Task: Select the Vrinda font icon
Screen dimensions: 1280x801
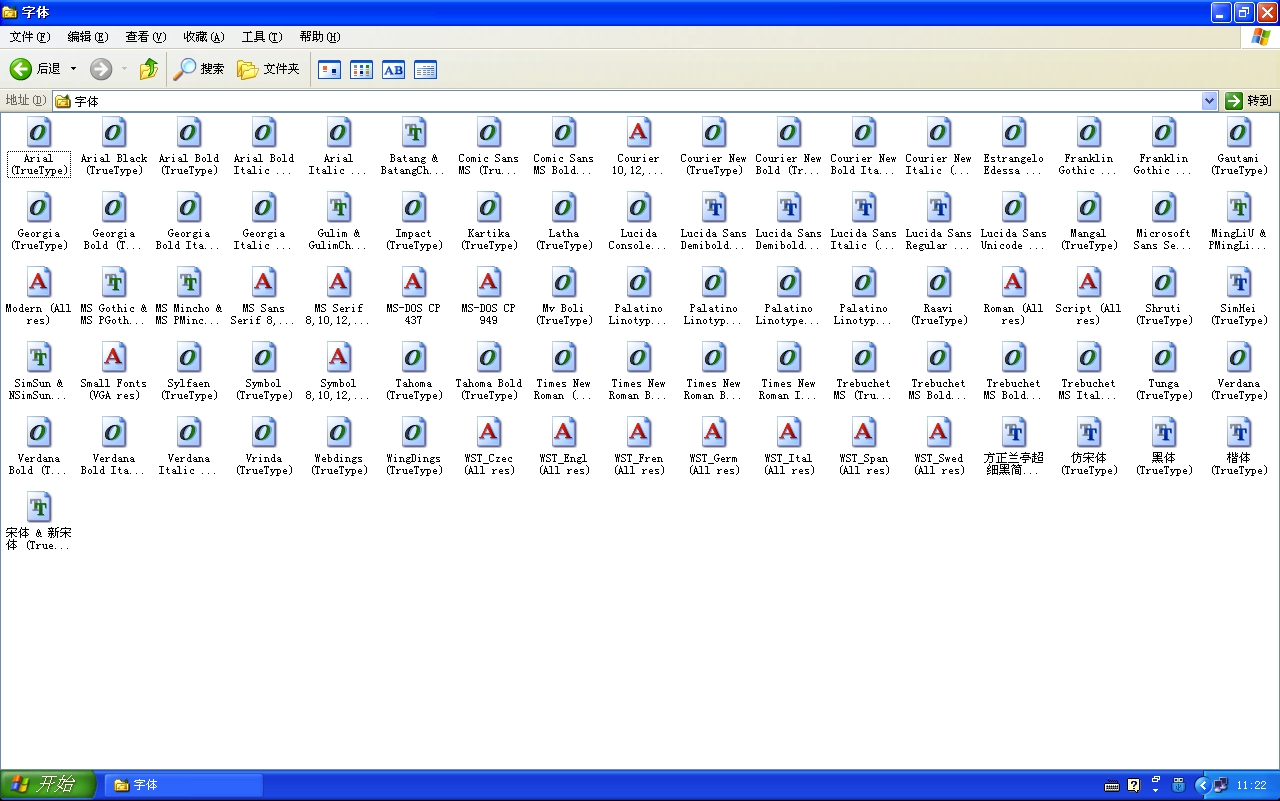Action: (x=264, y=432)
